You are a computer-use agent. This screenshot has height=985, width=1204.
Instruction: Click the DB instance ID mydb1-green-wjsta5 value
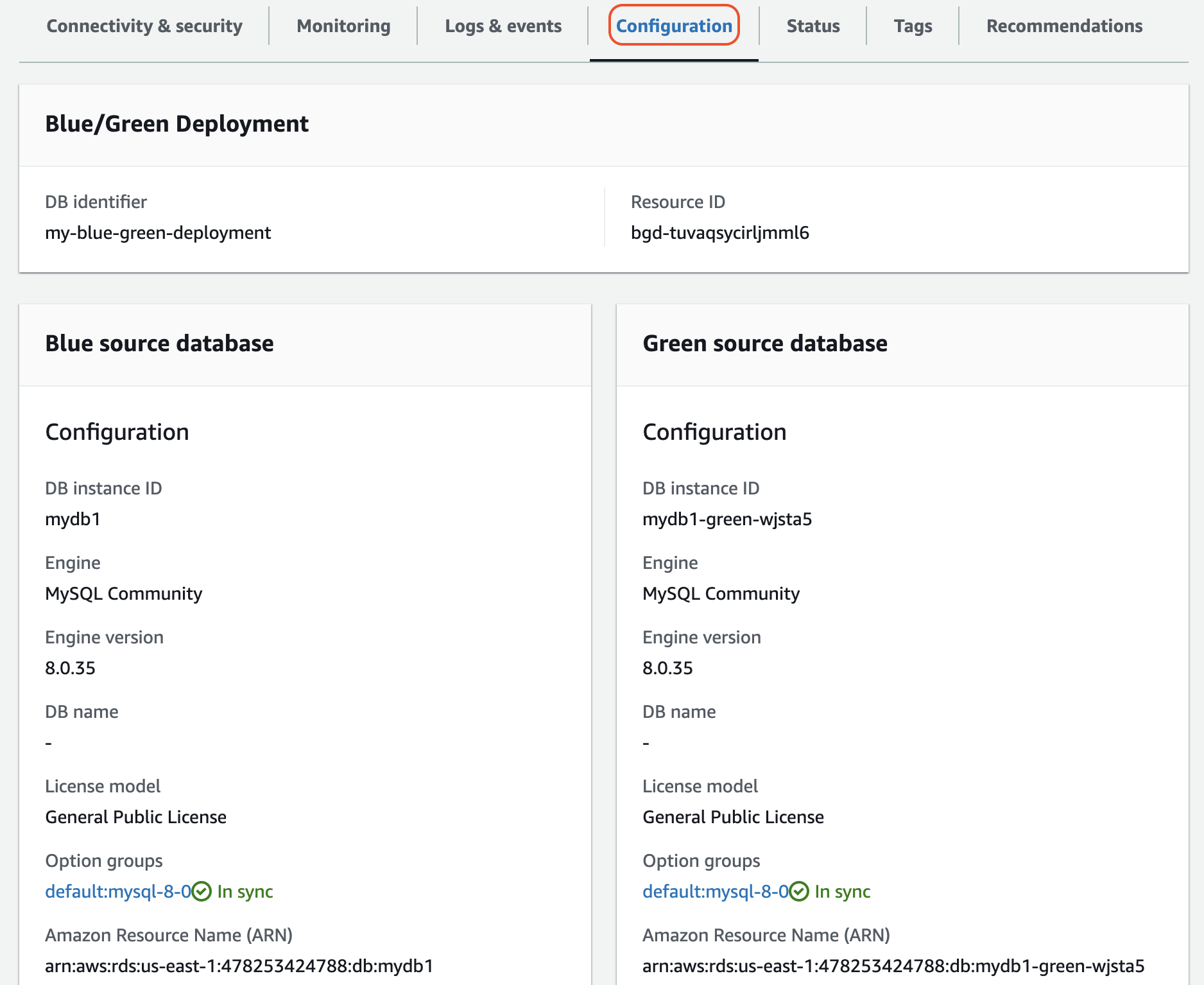(x=727, y=519)
